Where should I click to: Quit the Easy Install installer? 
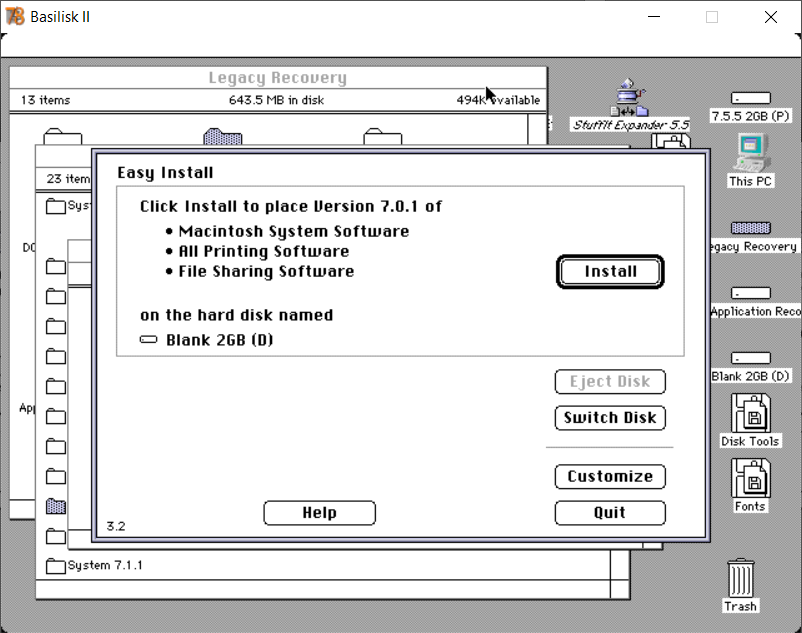[610, 513]
